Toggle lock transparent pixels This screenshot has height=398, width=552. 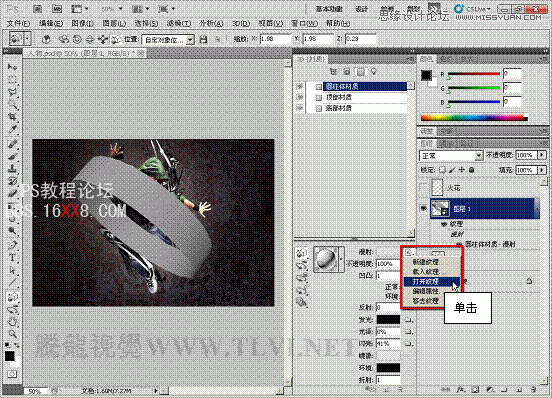click(443, 170)
